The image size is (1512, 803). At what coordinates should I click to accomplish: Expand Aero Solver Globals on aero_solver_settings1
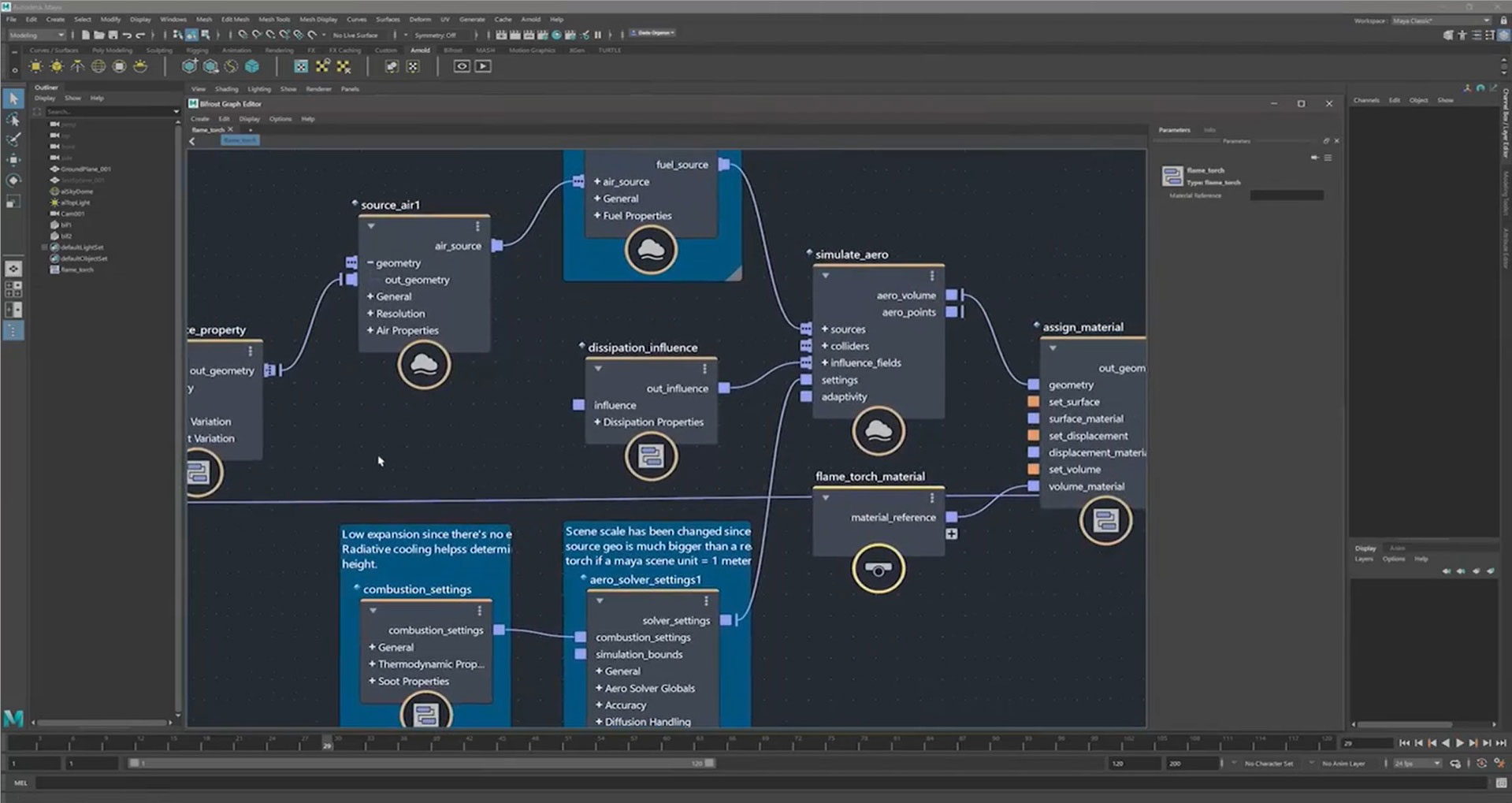click(598, 689)
